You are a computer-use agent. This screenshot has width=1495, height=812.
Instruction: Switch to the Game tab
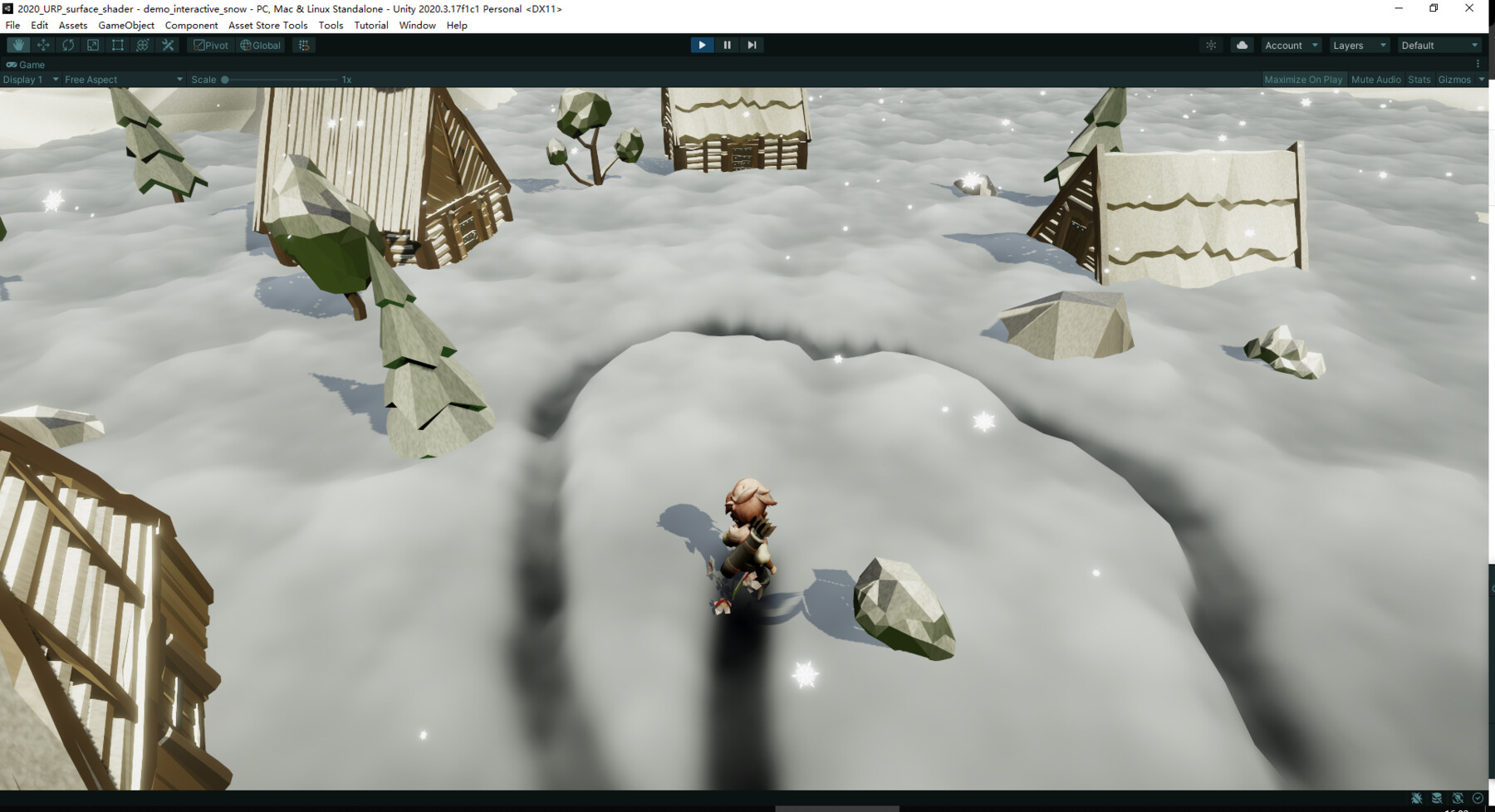coord(30,64)
